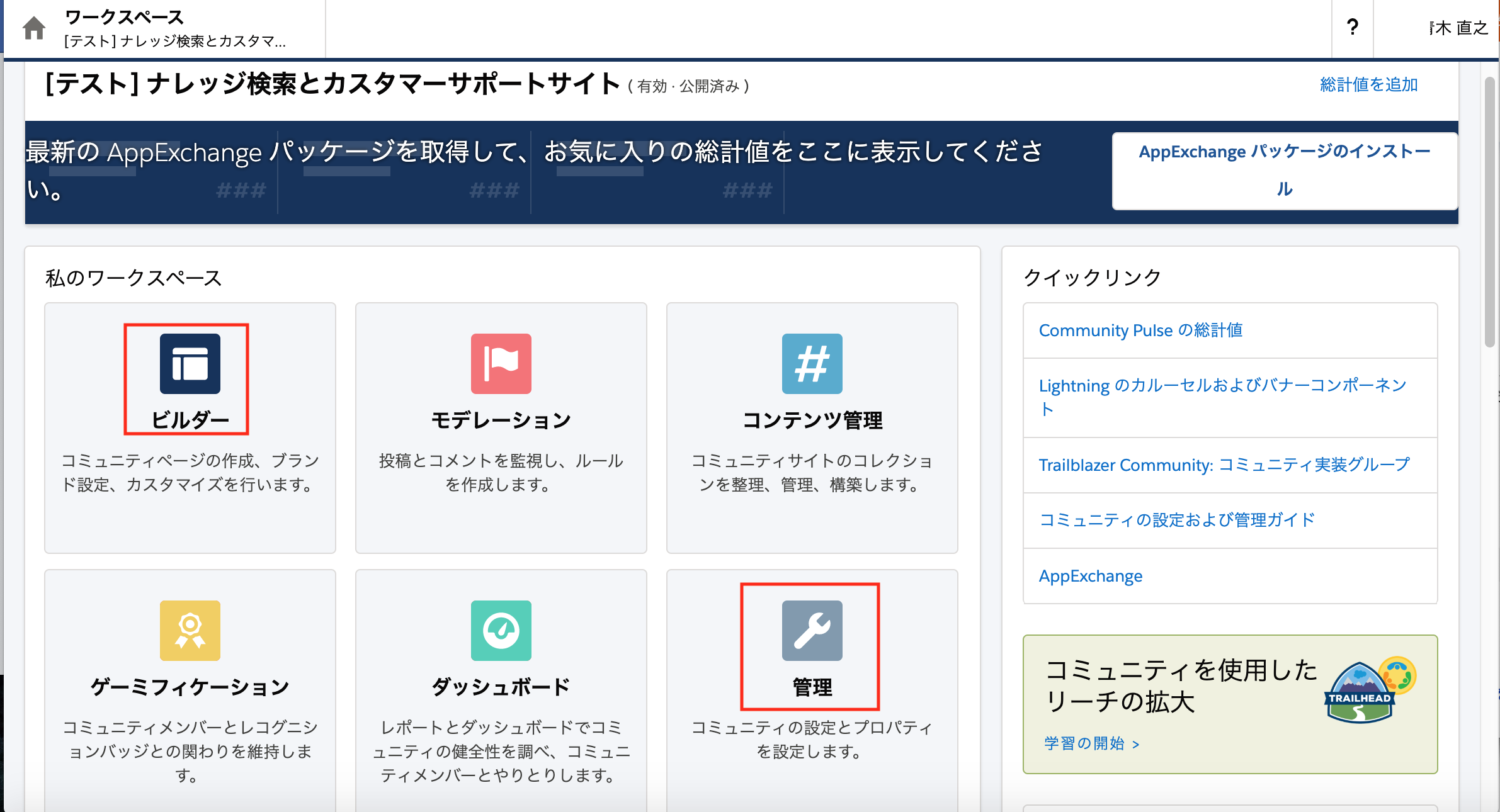Viewport: 1500px width, 812px height.
Task: Click the ビルダー tile description text
Action: pyautogui.click(x=190, y=473)
